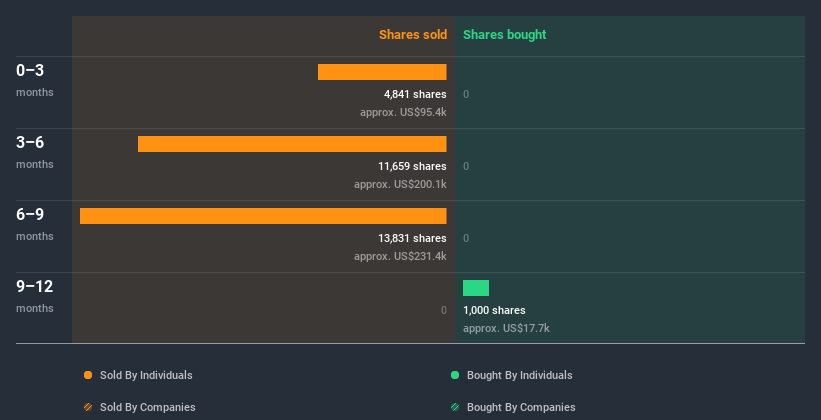Image resolution: width=821 pixels, height=420 pixels.
Task: Click the 3–6 months orange sold bar
Action: [x=292, y=144]
